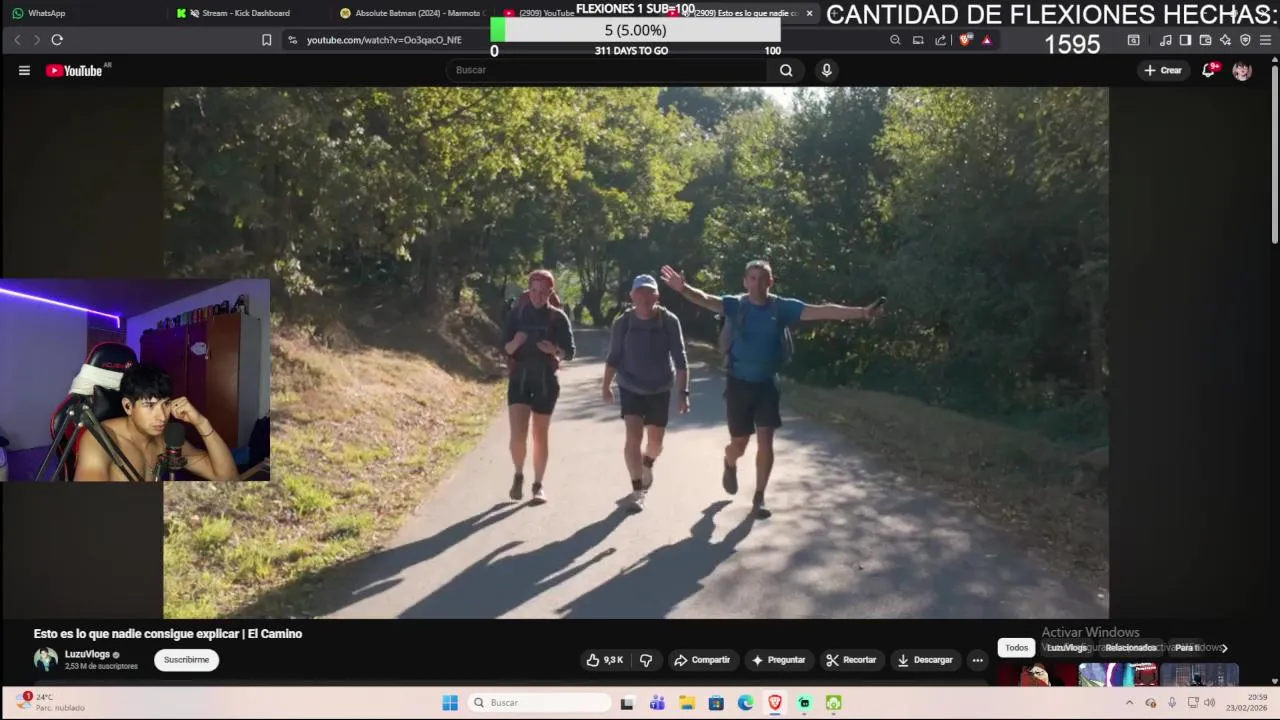
Task: Click the LuzuVlogs channel avatar
Action: 46,660
